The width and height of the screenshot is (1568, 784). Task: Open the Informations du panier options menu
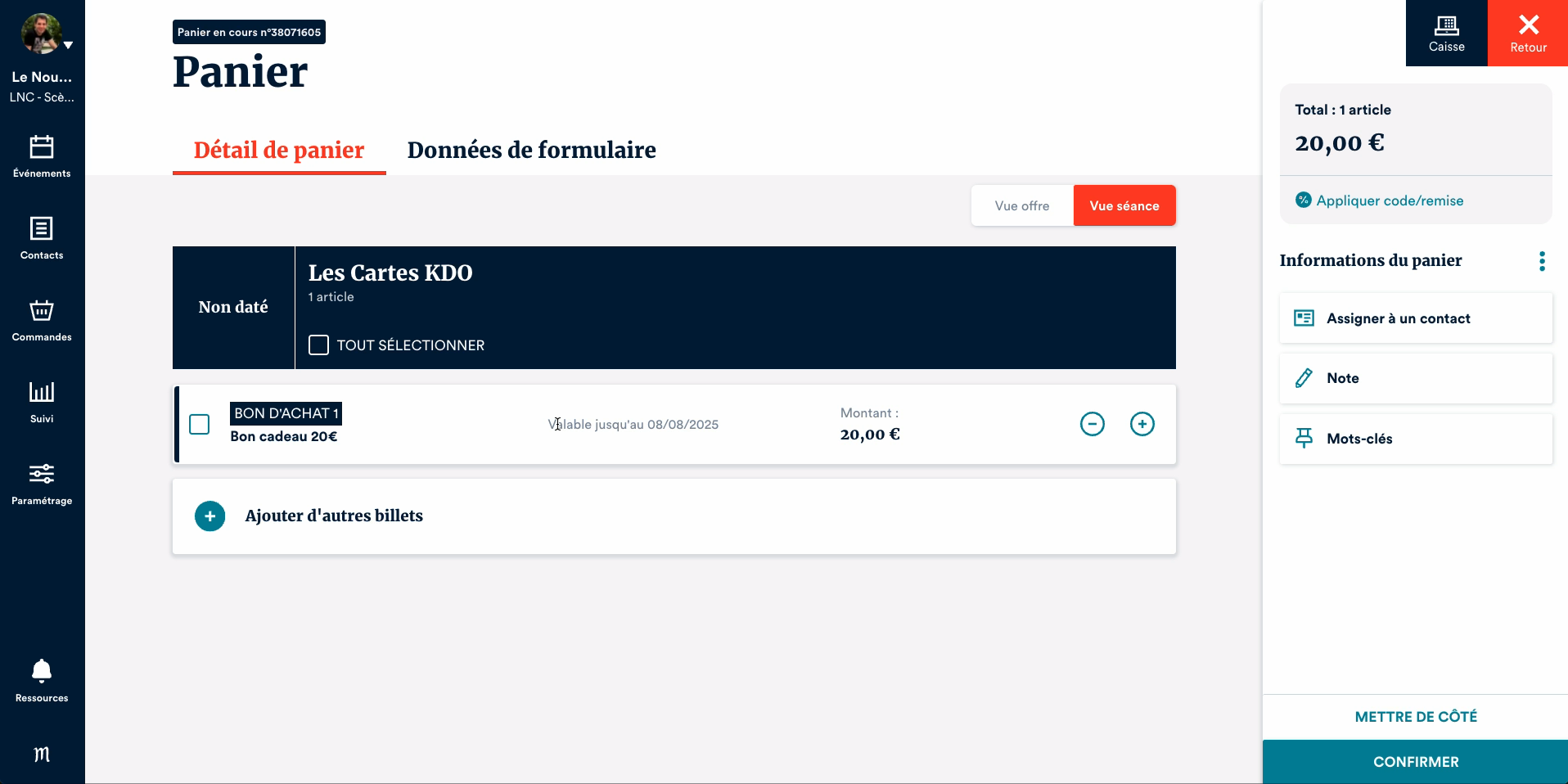click(1542, 261)
